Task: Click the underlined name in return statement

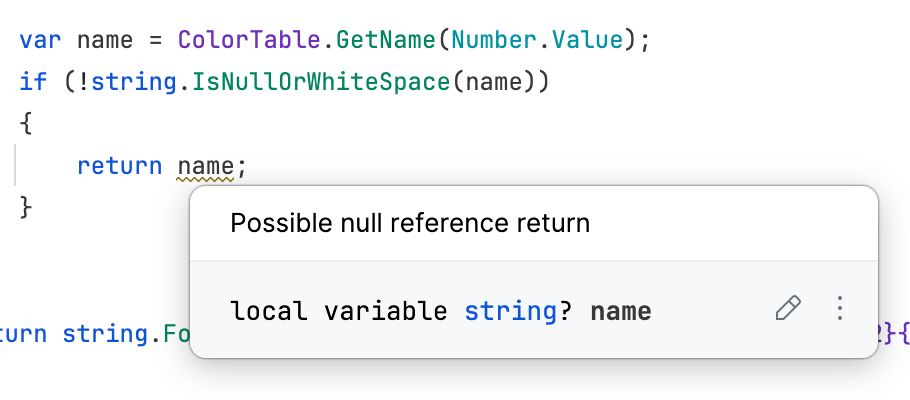Action: tap(205, 165)
